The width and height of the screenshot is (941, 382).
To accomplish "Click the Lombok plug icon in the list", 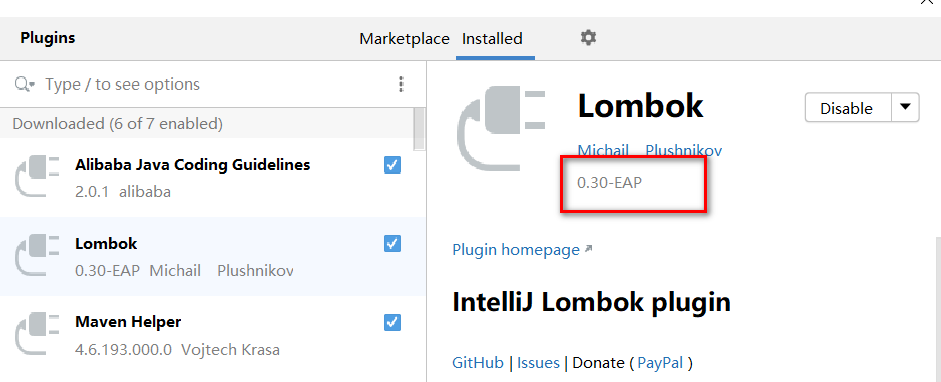I will 37,254.
